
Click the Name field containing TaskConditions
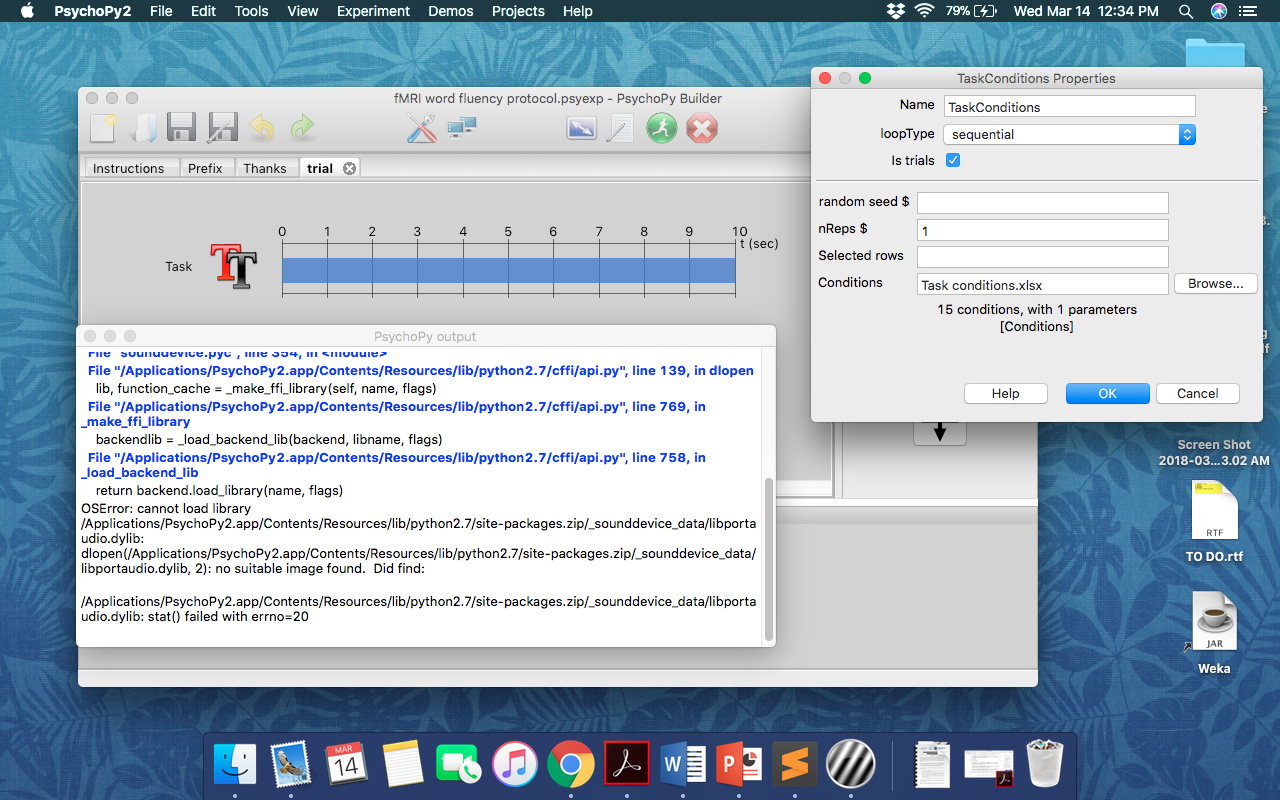1069,107
